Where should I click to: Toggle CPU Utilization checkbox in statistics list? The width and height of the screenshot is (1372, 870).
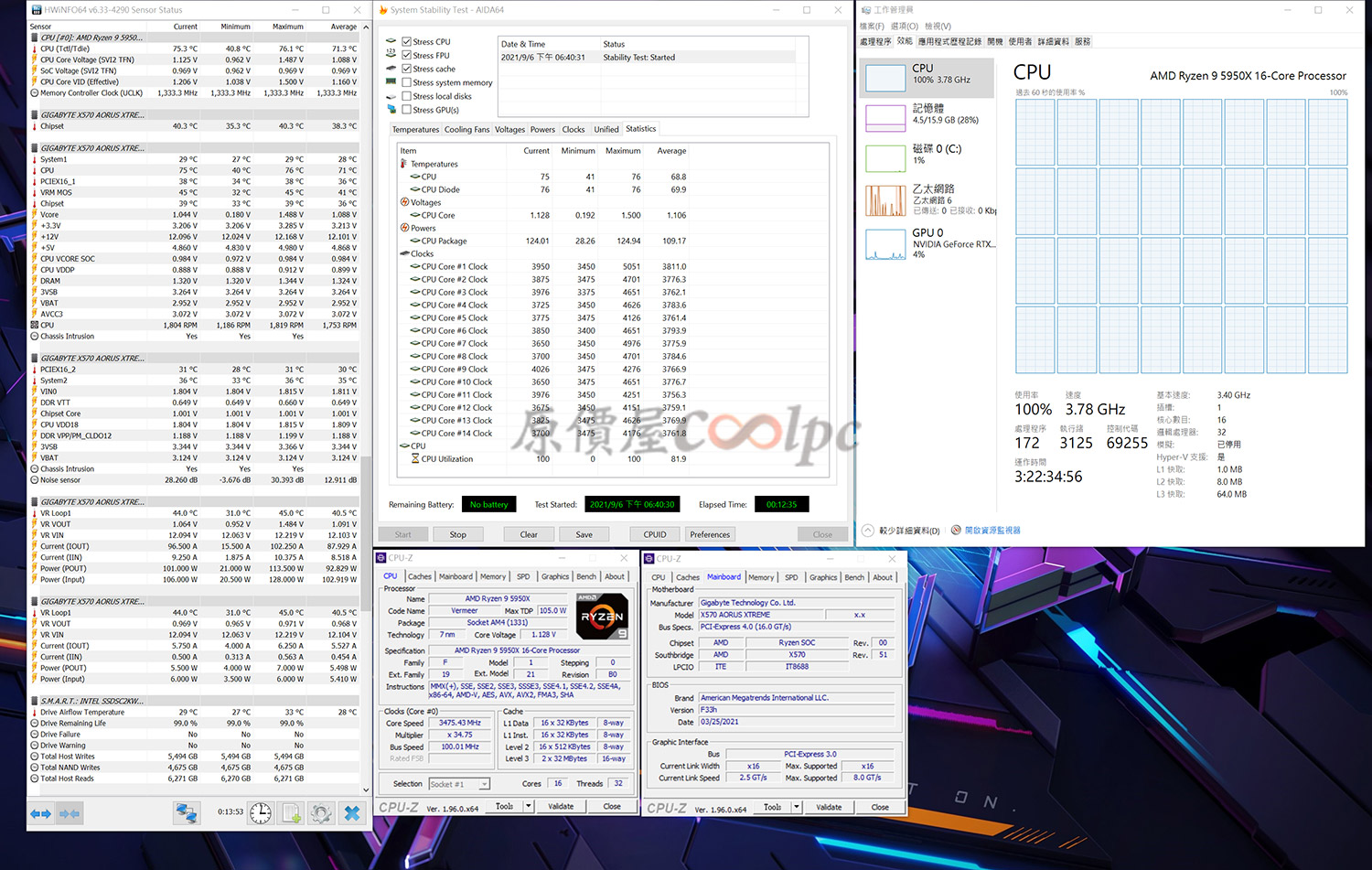[415, 459]
